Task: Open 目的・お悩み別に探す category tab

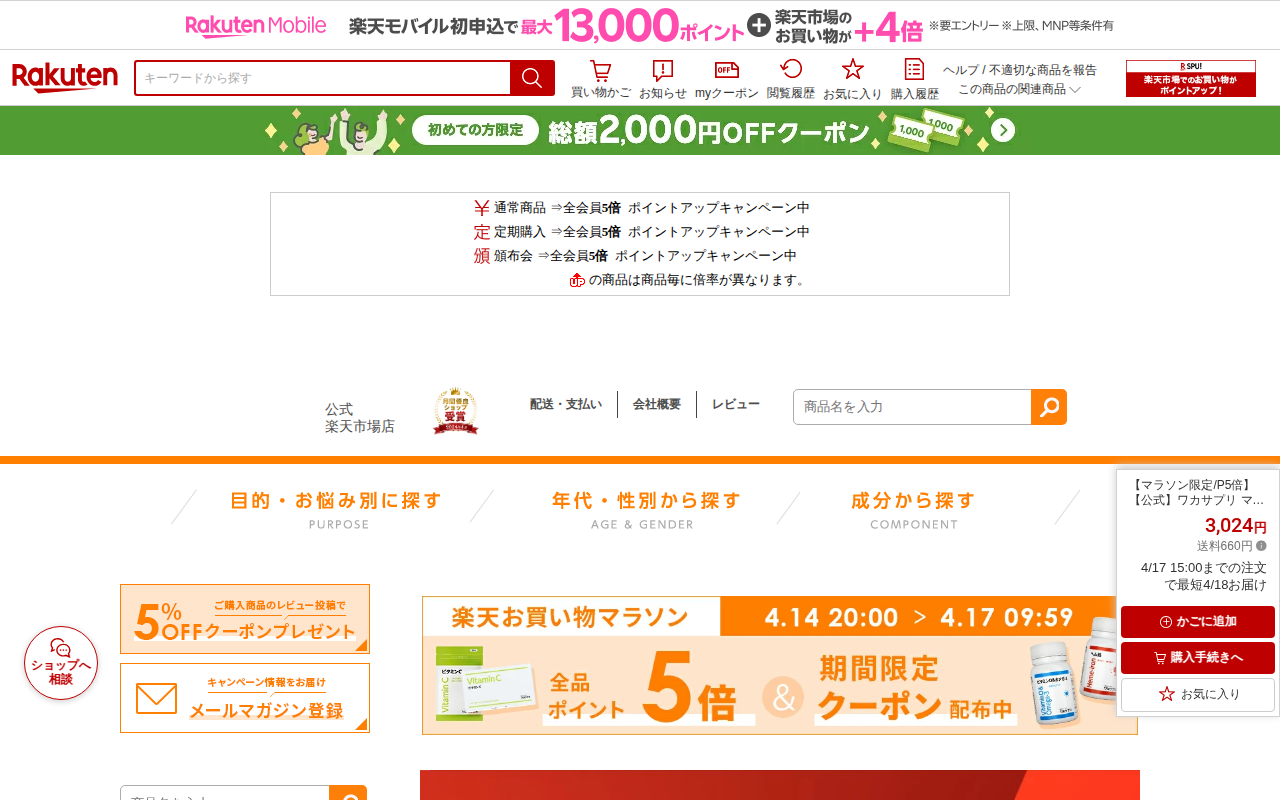Action: pyautogui.click(x=336, y=508)
